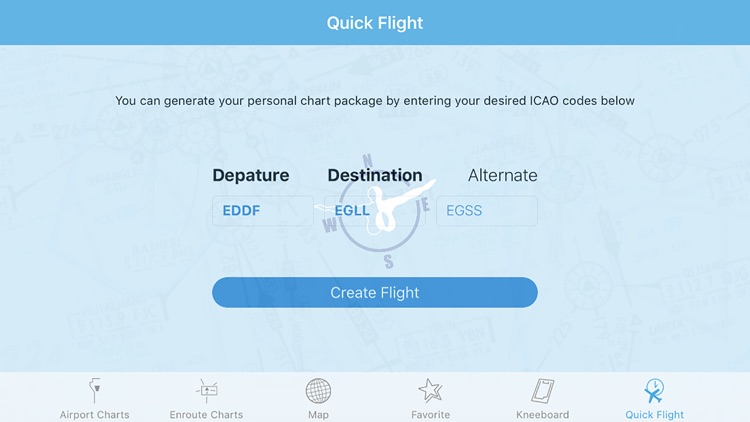Switch to the Airport Charts tab label
Viewport: 750px width, 422px height.
coord(94,414)
